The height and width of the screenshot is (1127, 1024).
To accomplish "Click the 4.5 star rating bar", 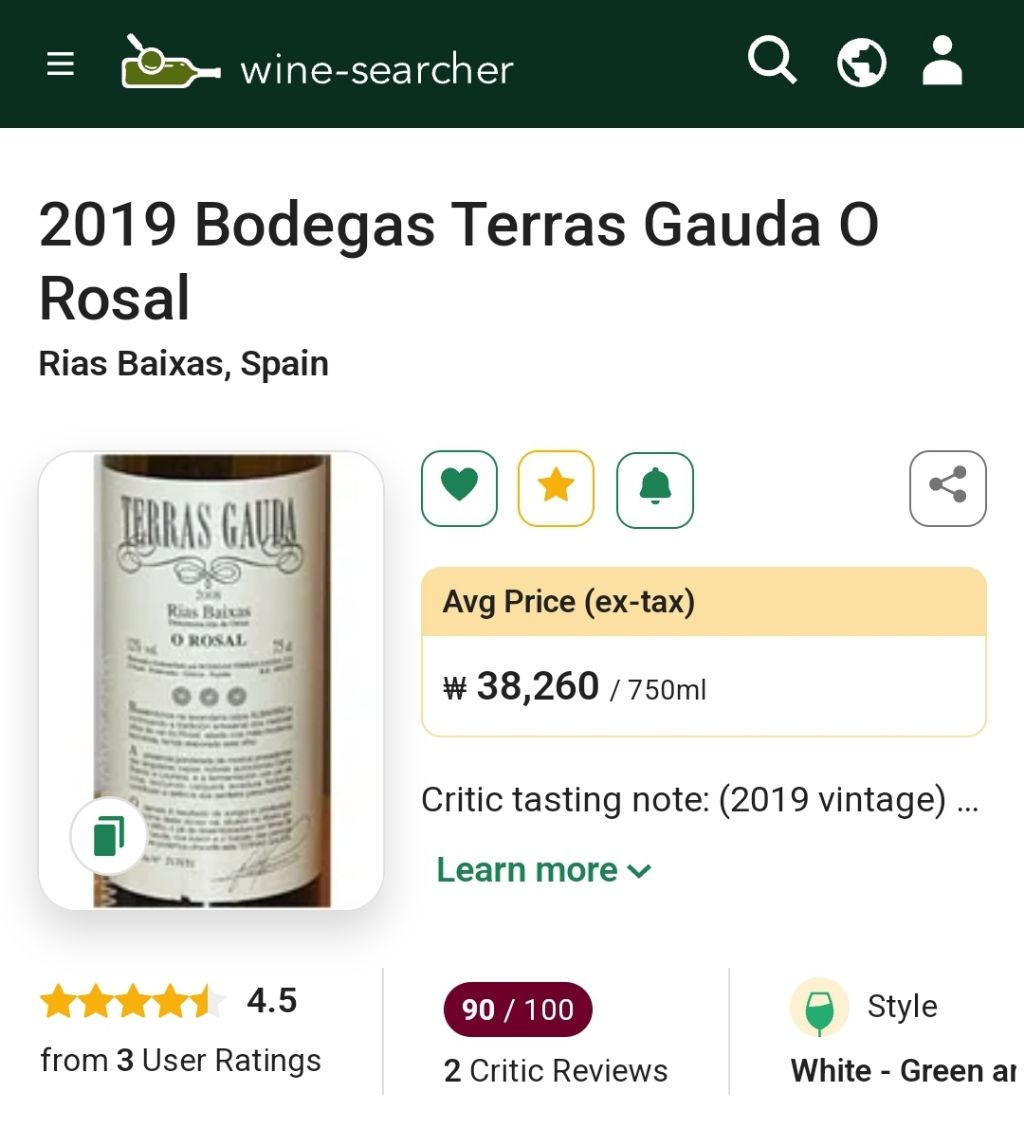I will 133,1001.
